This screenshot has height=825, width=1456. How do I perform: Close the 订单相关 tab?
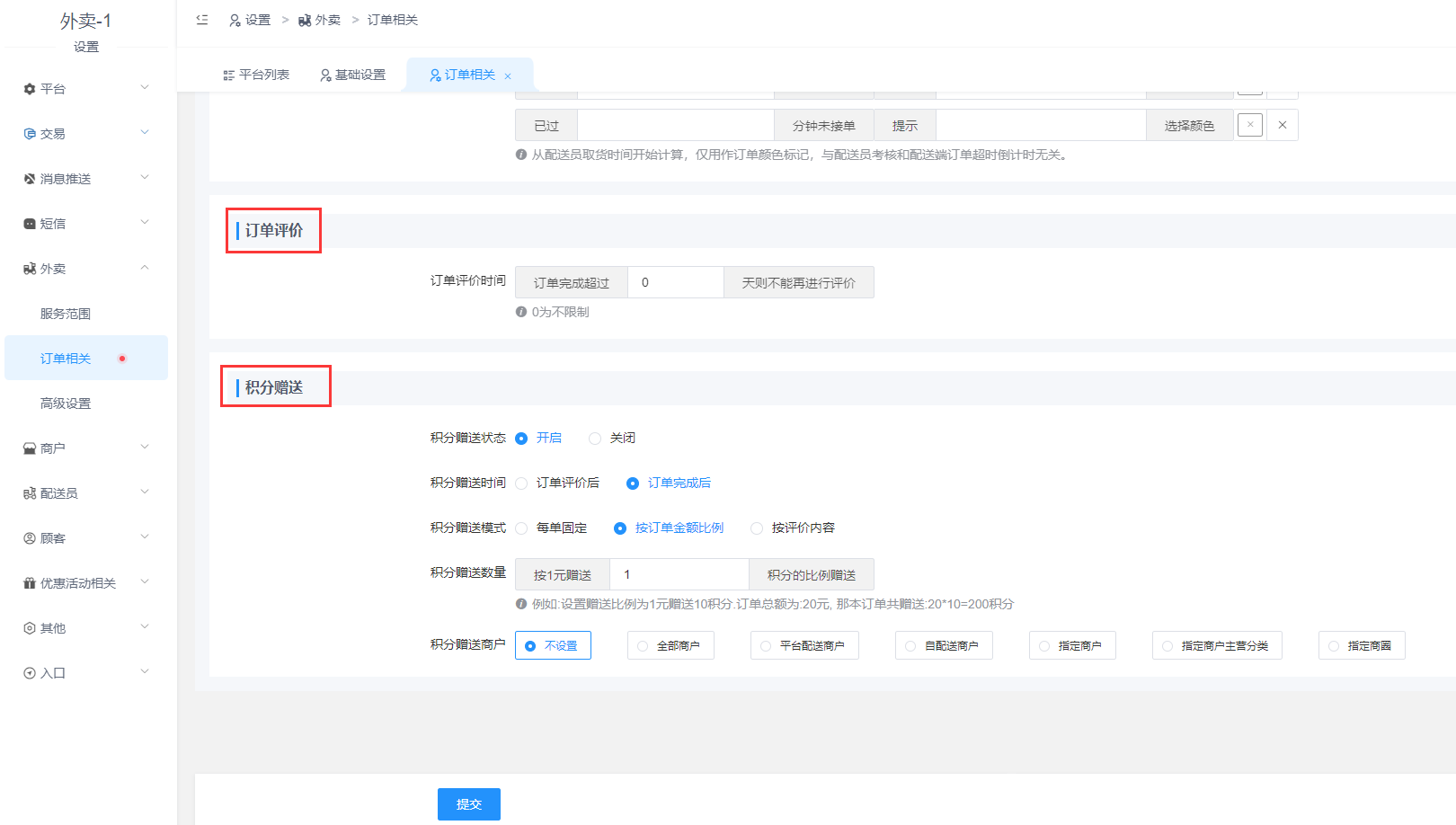click(508, 76)
